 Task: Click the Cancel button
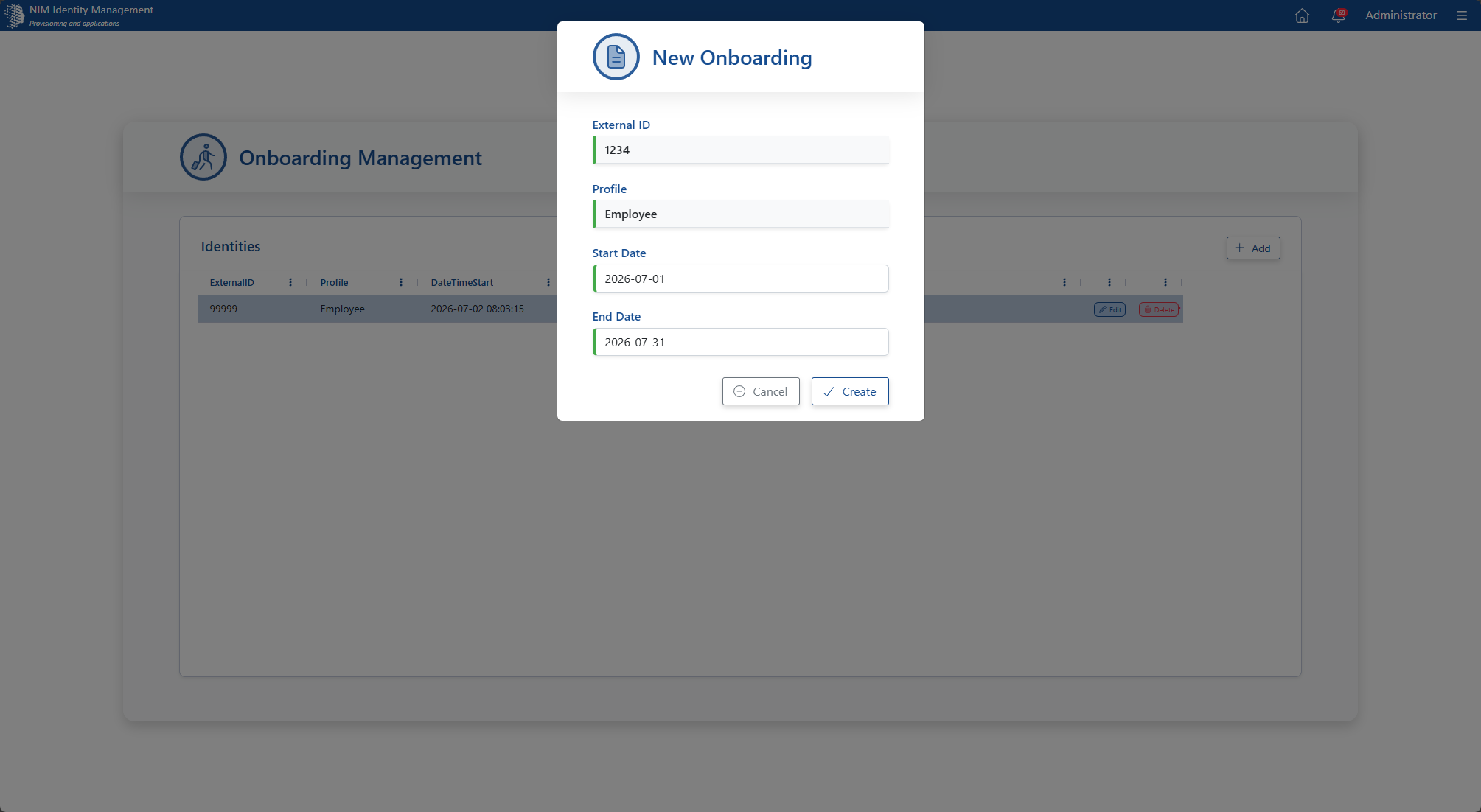(x=761, y=391)
